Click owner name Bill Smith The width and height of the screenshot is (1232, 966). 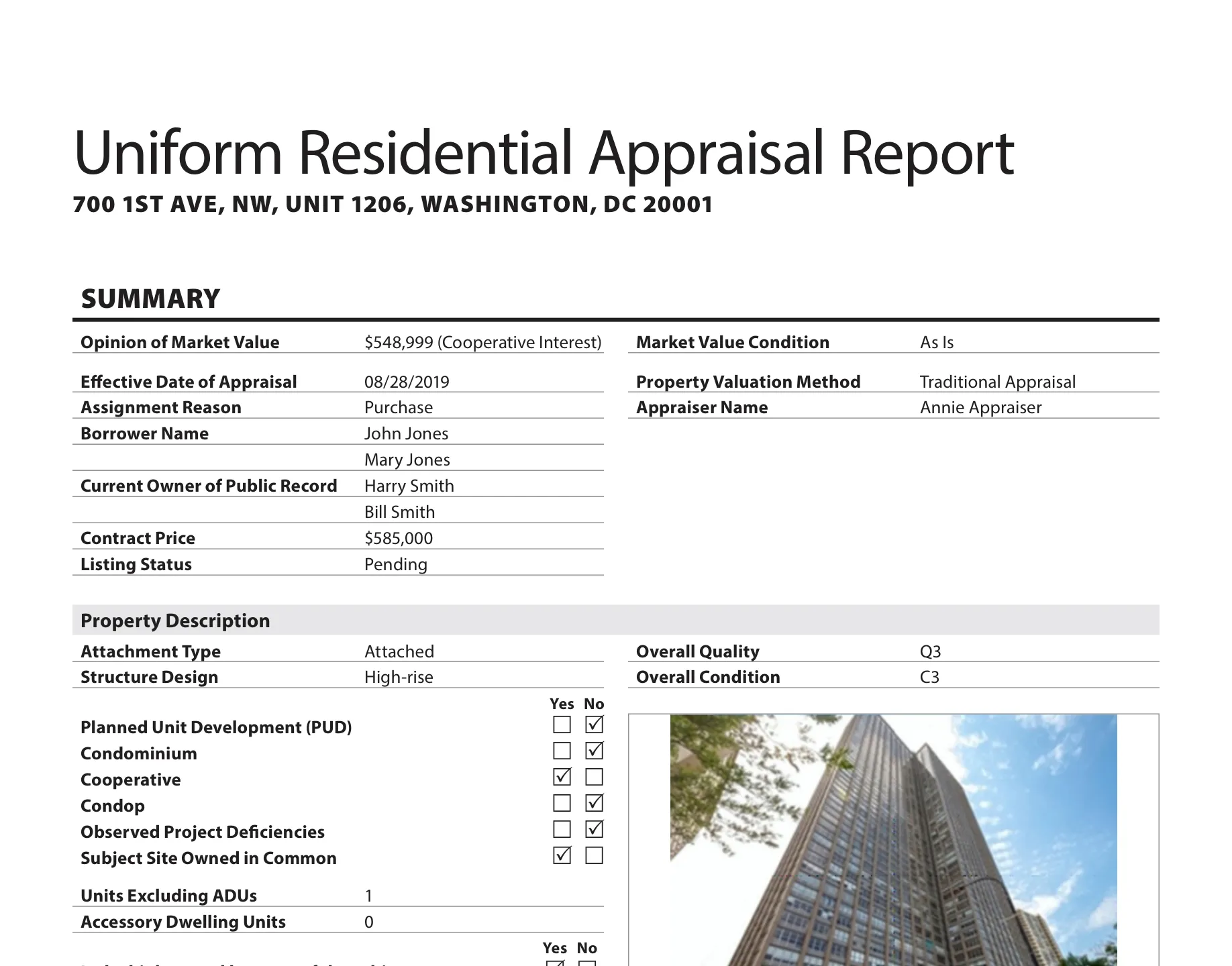[400, 513]
